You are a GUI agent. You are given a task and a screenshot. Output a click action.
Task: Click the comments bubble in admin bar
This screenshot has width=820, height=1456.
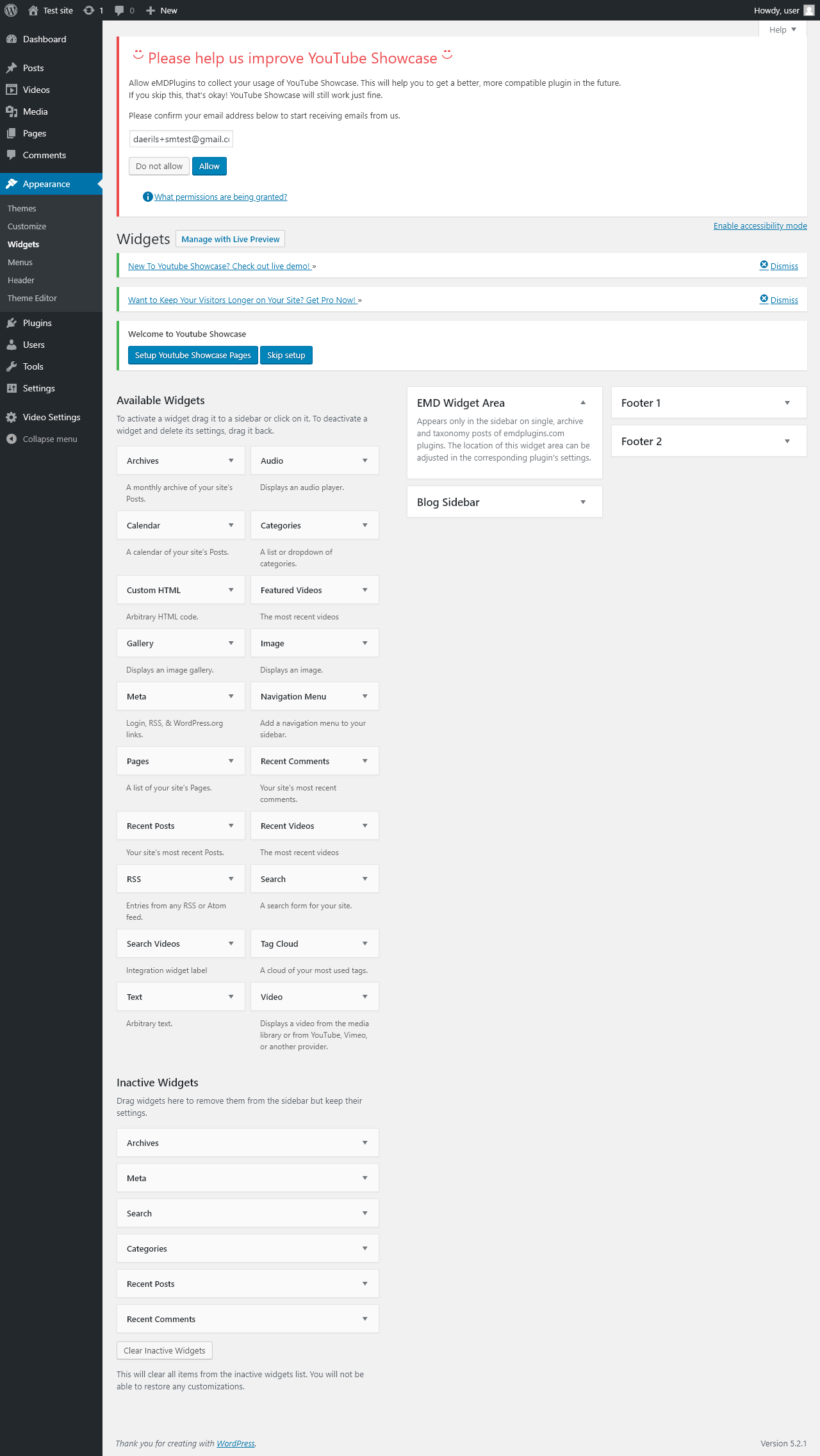[120, 10]
